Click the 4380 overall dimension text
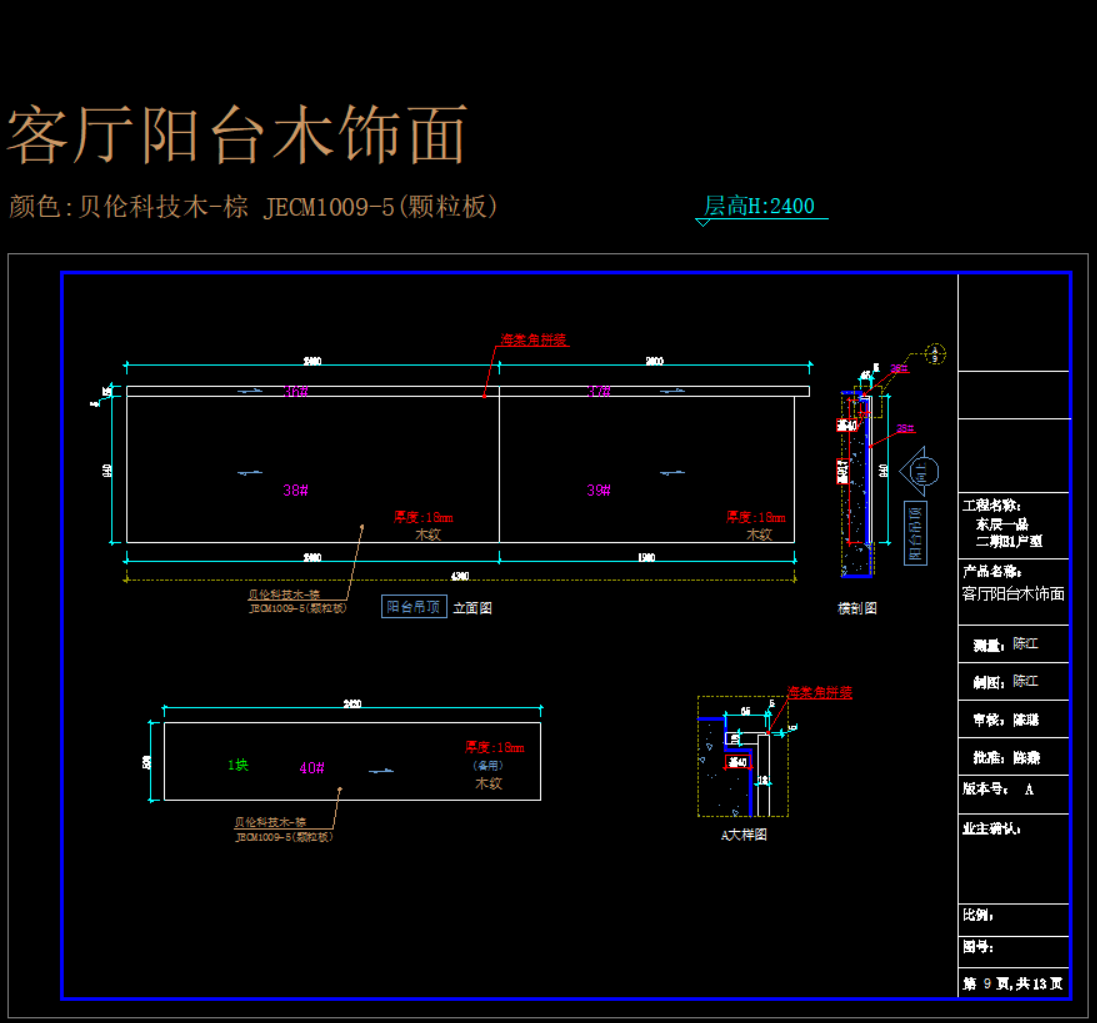The image size is (1097, 1023). 460,576
